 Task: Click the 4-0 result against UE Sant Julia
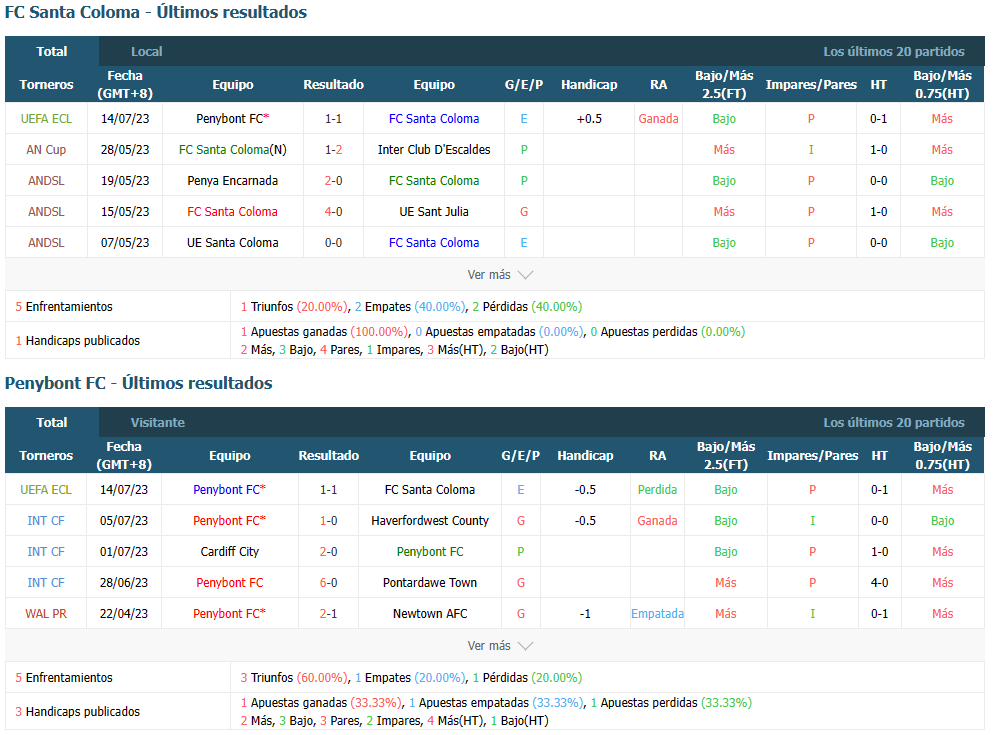point(333,211)
